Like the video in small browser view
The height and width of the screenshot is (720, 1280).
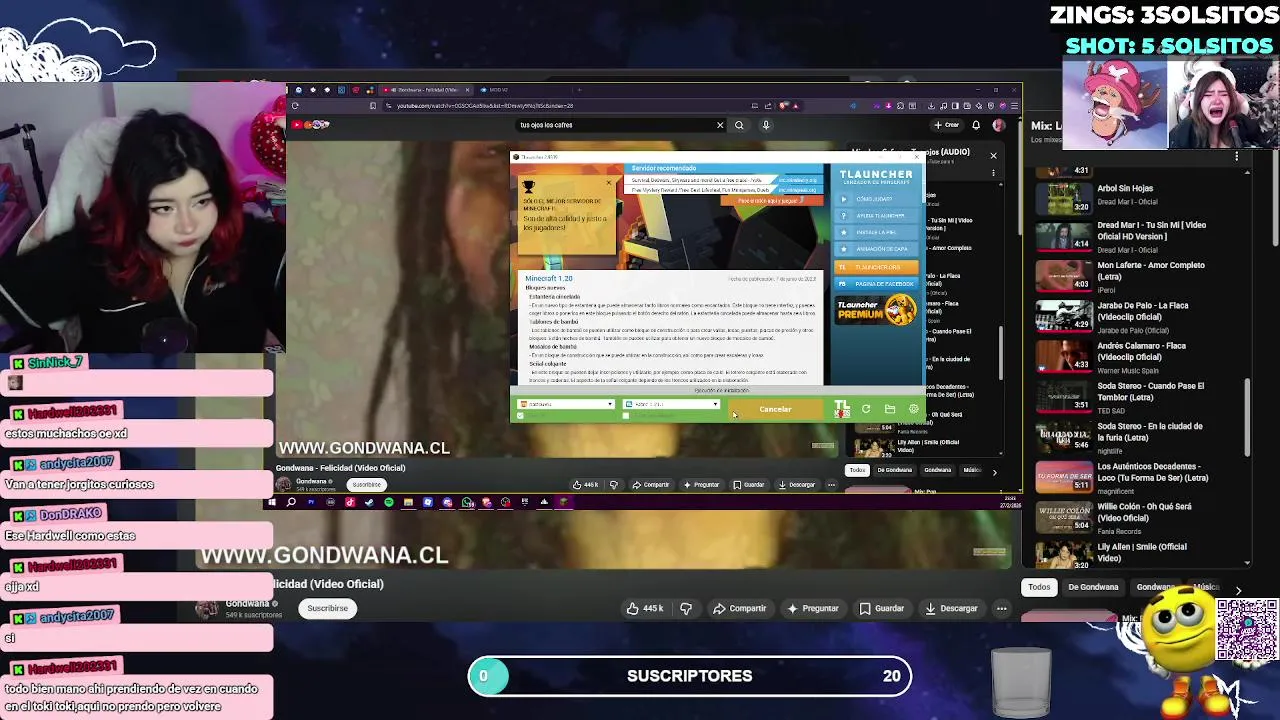586,485
